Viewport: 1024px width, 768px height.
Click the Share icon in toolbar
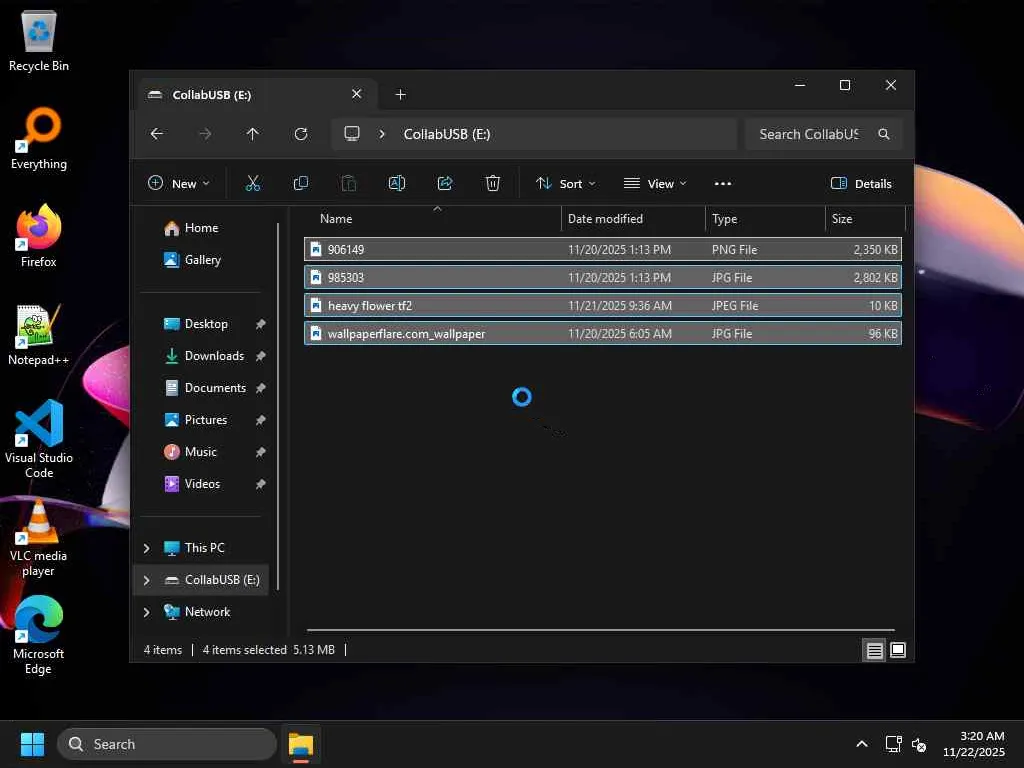pos(445,183)
